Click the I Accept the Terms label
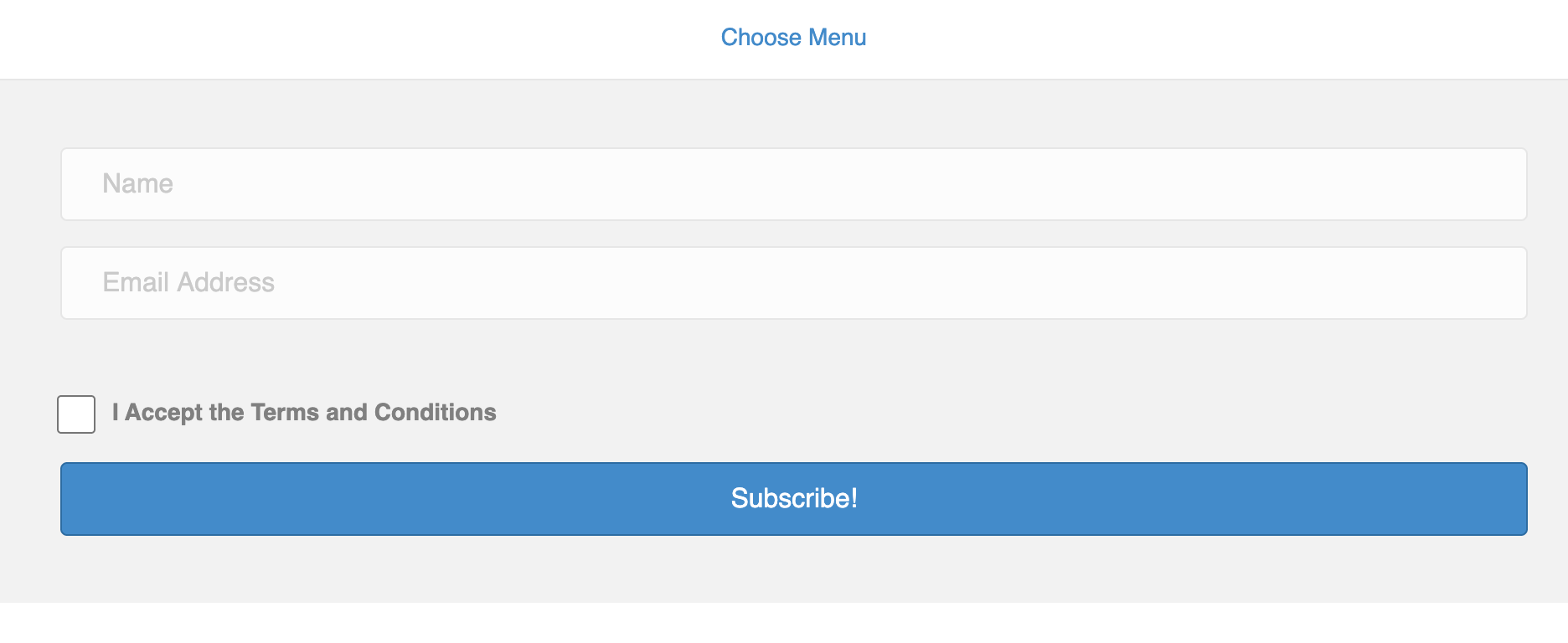The width and height of the screenshot is (1568, 643). 303,412
